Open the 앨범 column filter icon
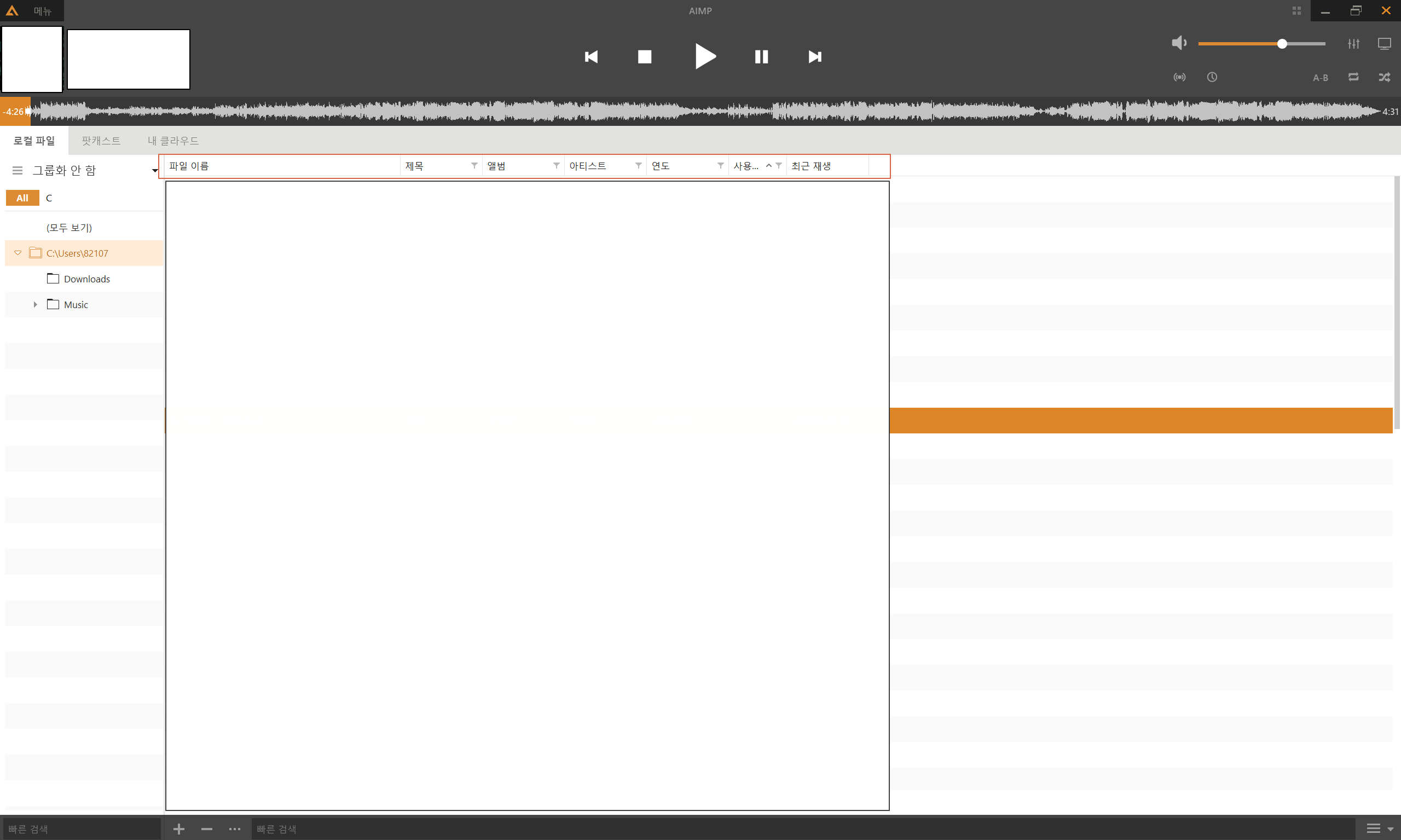The image size is (1401, 840). click(557, 165)
